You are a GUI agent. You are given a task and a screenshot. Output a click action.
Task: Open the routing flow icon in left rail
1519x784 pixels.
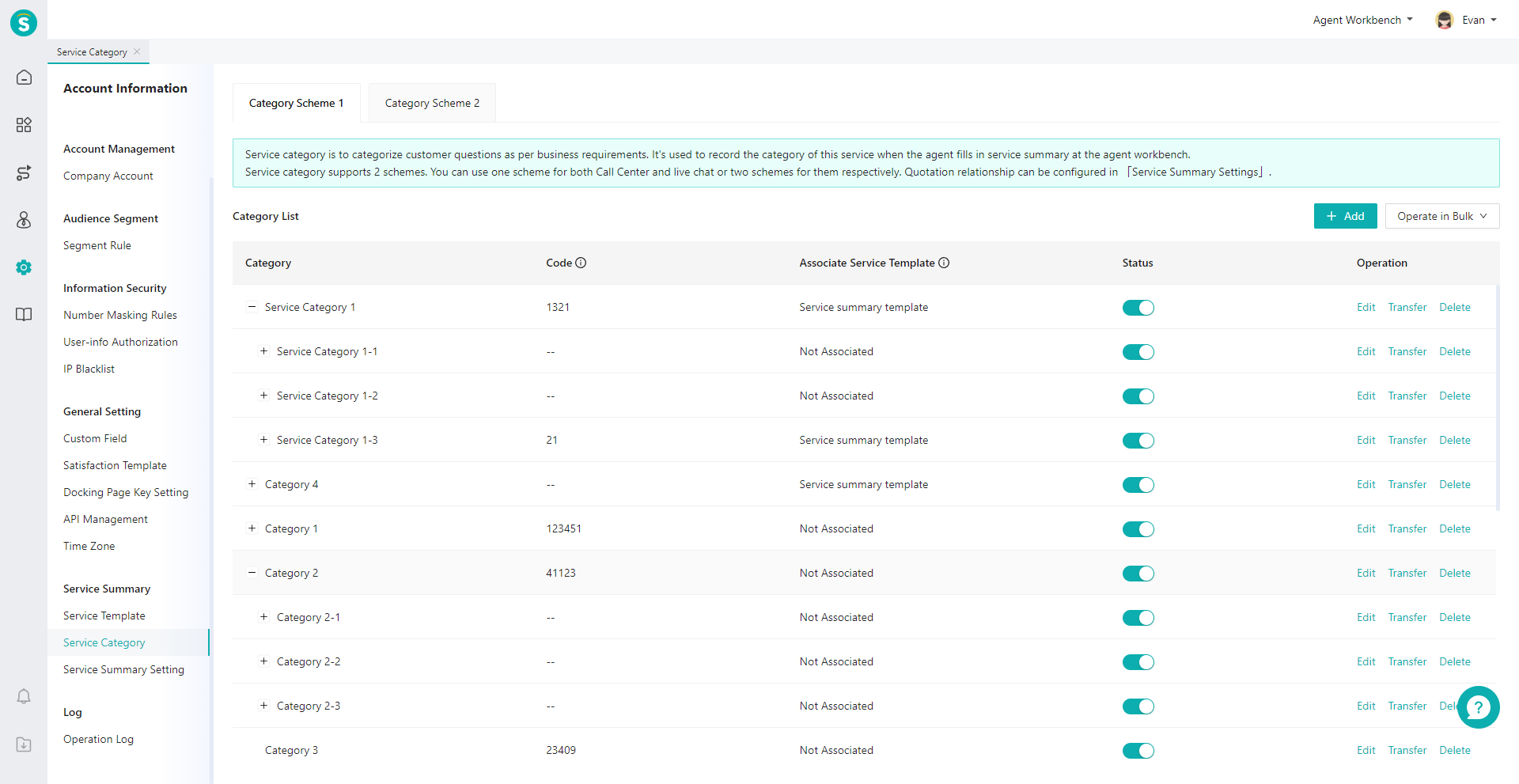click(x=24, y=172)
